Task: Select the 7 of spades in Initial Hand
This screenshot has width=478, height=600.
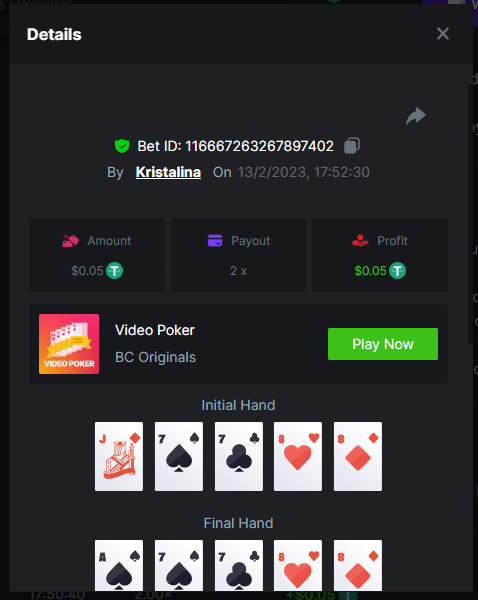Action: click(x=179, y=457)
